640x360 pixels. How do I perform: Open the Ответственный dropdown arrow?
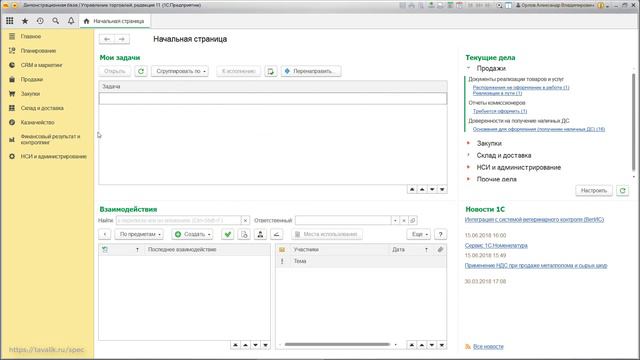(x=395, y=220)
